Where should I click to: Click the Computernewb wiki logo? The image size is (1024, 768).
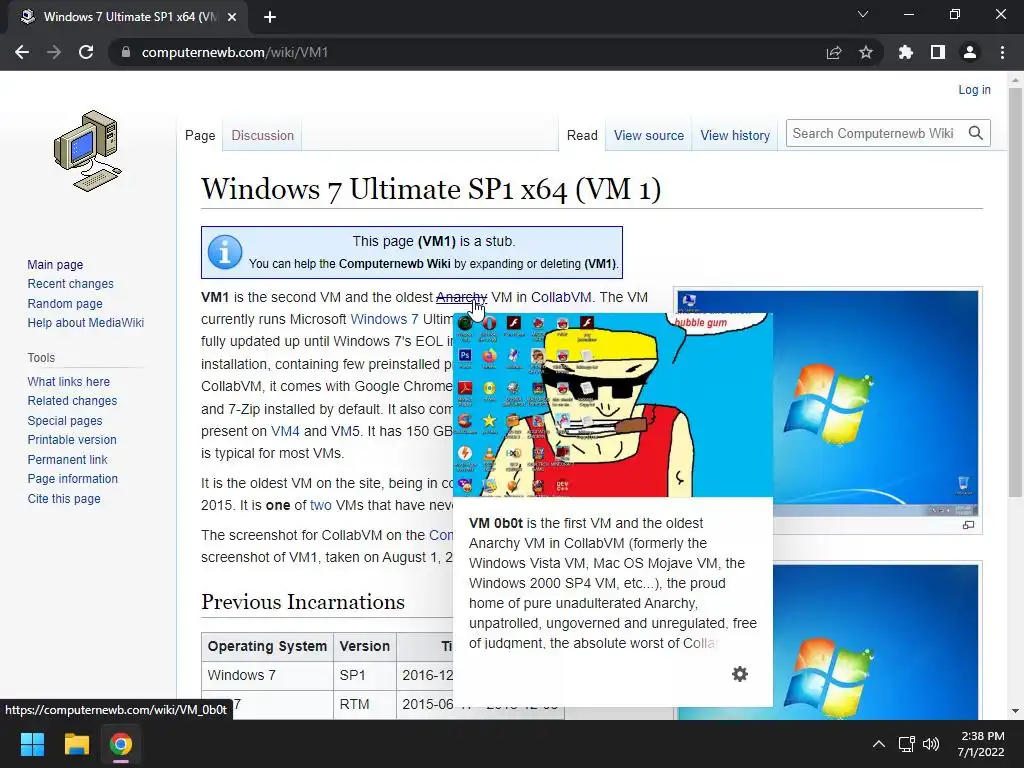point(88,151)
